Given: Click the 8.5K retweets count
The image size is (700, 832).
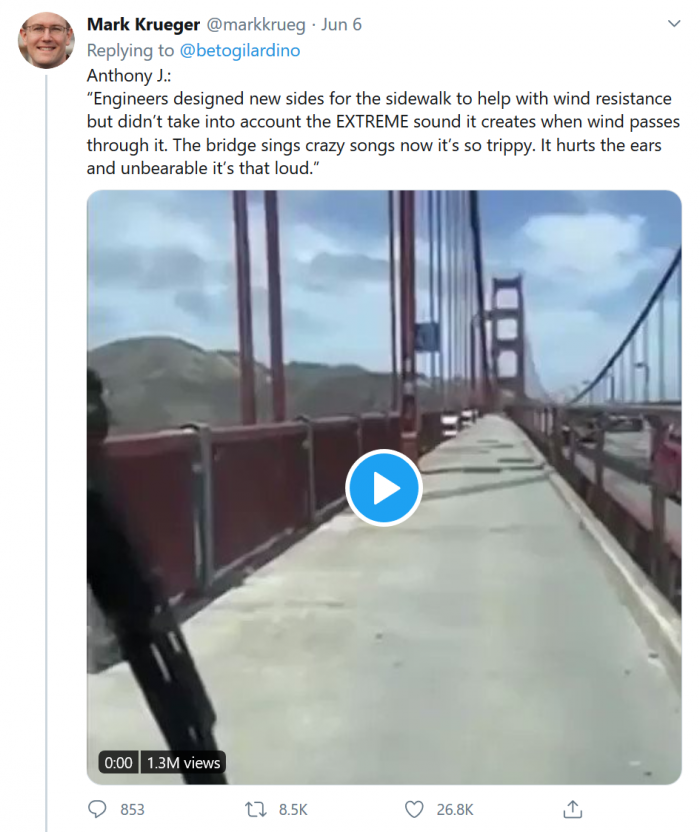Looking at the screenshot, I should coord(291,809).
